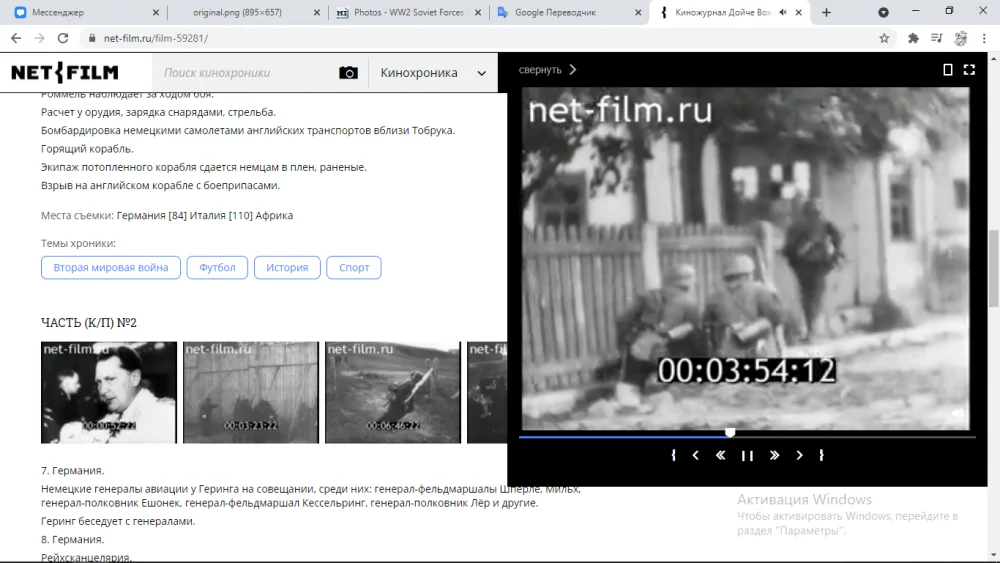Click the Места съемки locations line
This screenshot has width=1000, height=563.
point(167,216)
